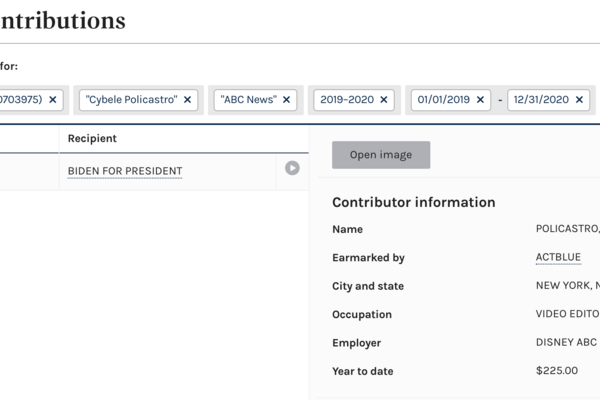Clear the "ABC News" employer filter
This screenshot has height=400, width=600.
point(287,100)
